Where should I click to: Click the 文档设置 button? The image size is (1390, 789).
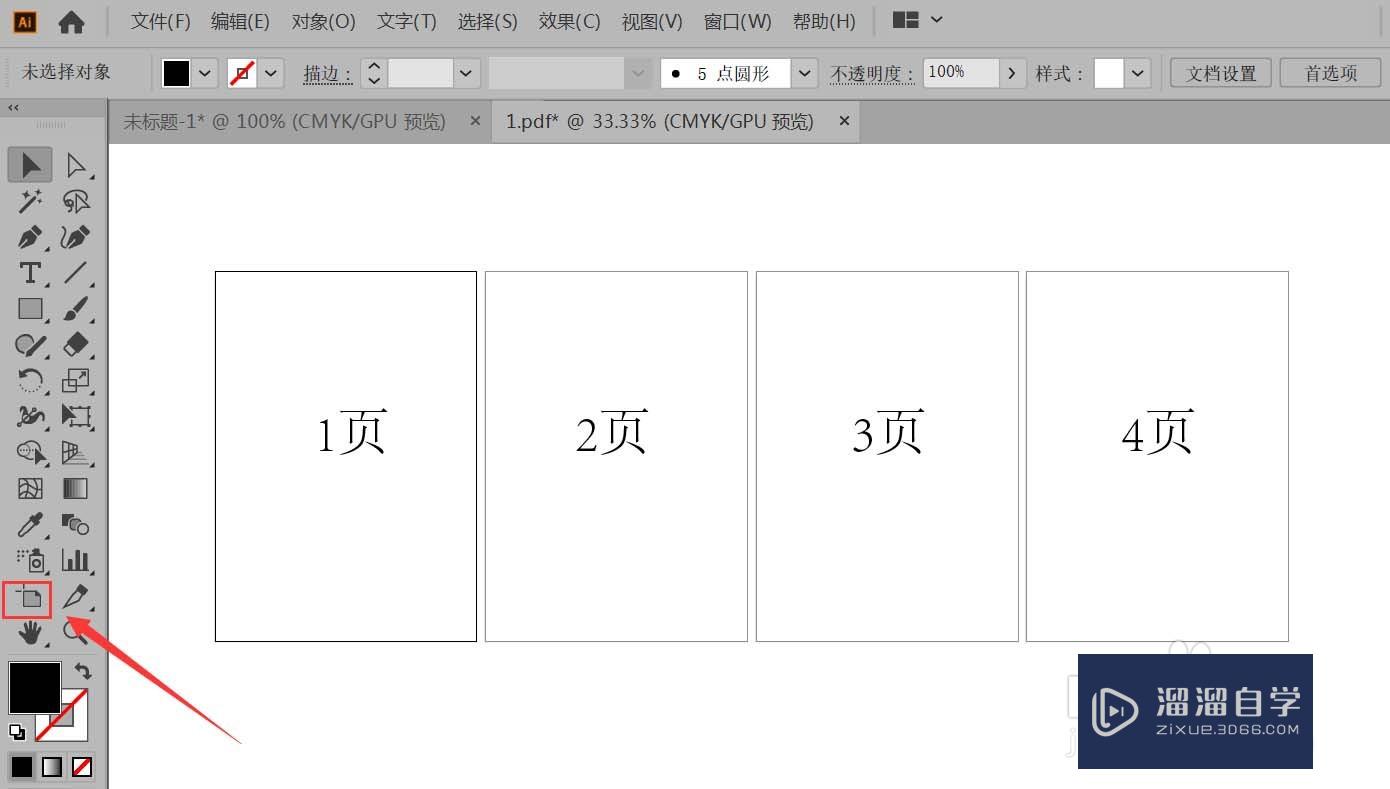point(1221,73)
